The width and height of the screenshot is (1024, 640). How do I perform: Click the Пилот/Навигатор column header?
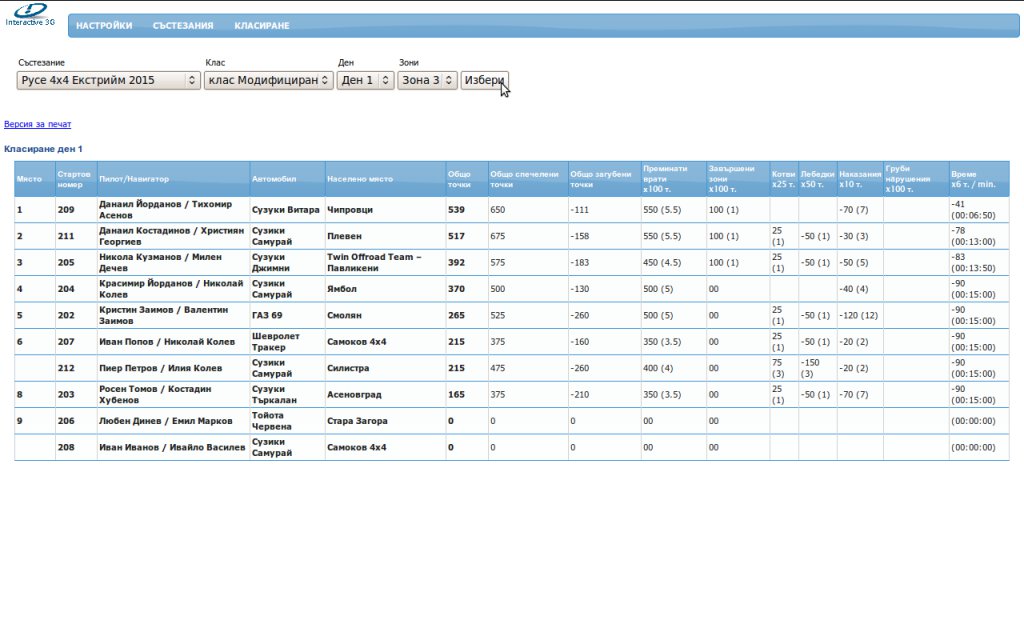point(134,179)
